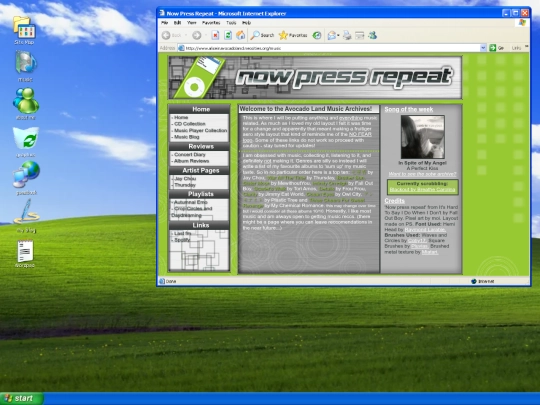Expand the Links toolbar chevron
This screenshot has width=540, height=405.
pyautogui.click(x=526, y=47)
